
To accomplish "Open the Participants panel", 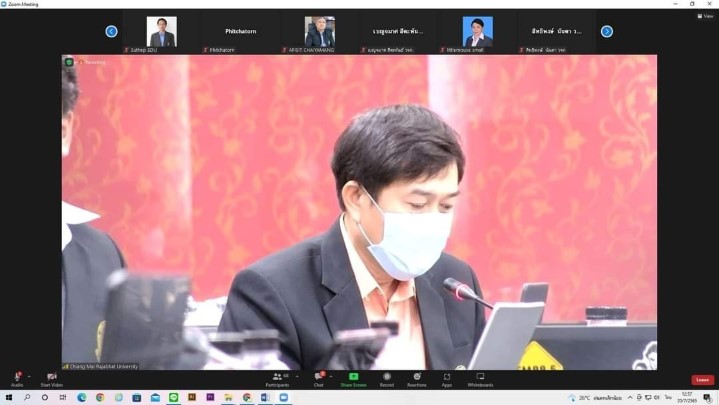I will pos(277,379).
